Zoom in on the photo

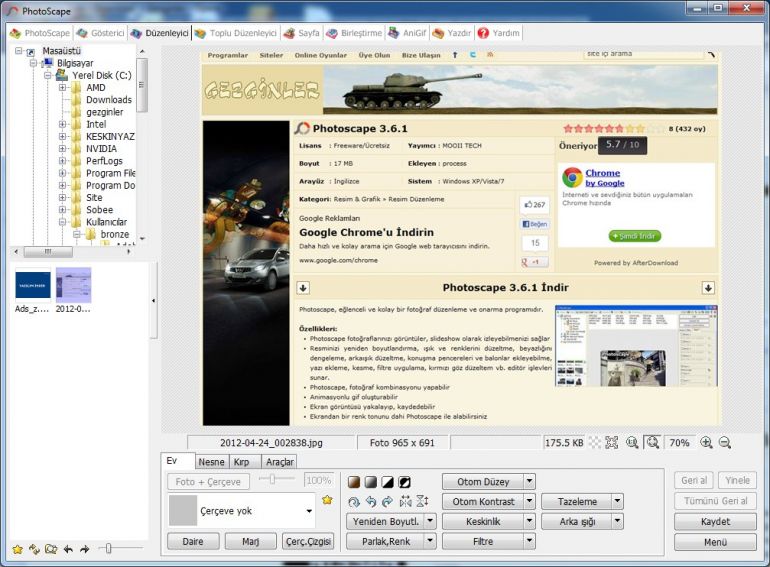click(x=706, y=442)
